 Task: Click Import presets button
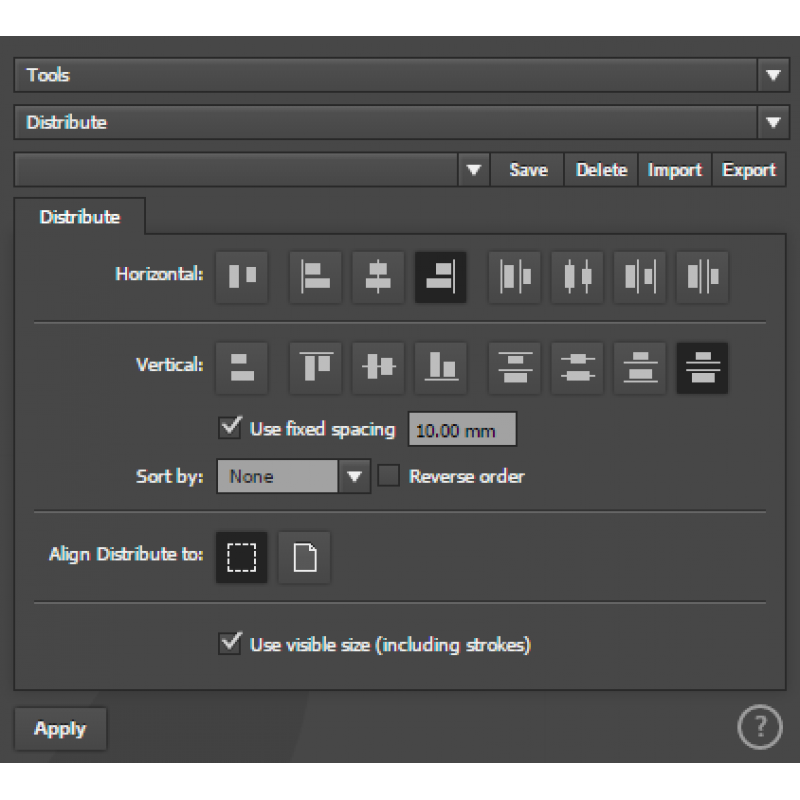(x=674, y=169)
